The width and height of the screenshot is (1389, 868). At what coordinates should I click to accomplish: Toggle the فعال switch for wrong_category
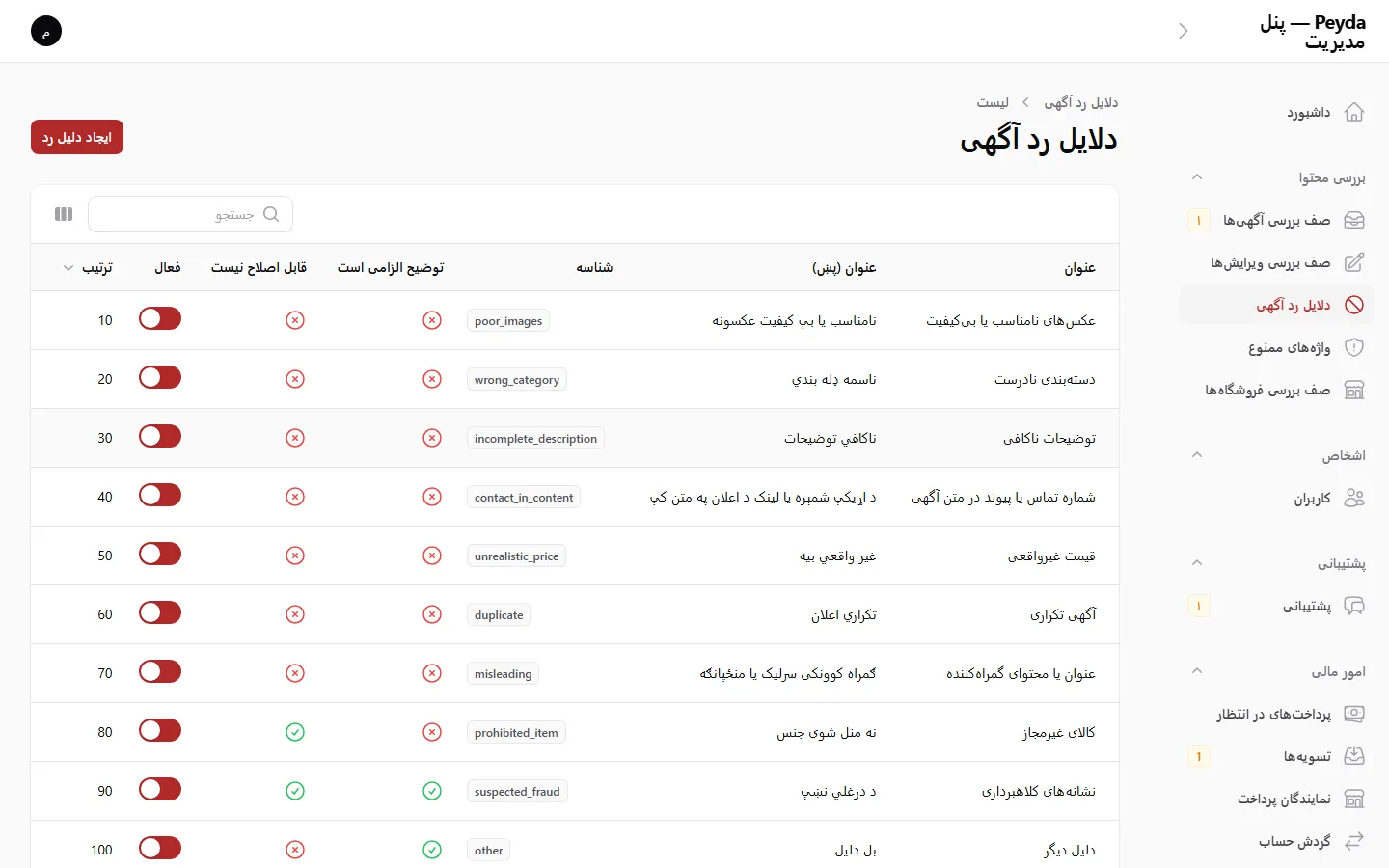tap(160, 378)
